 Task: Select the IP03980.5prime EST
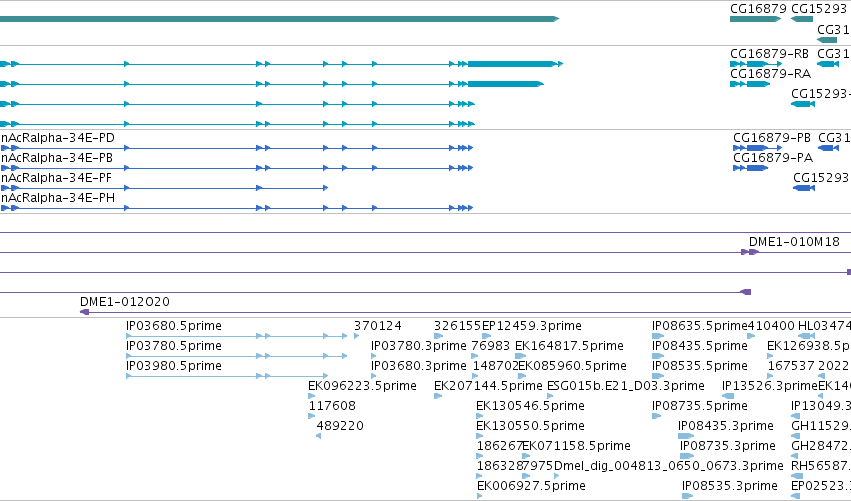(227, 376)
